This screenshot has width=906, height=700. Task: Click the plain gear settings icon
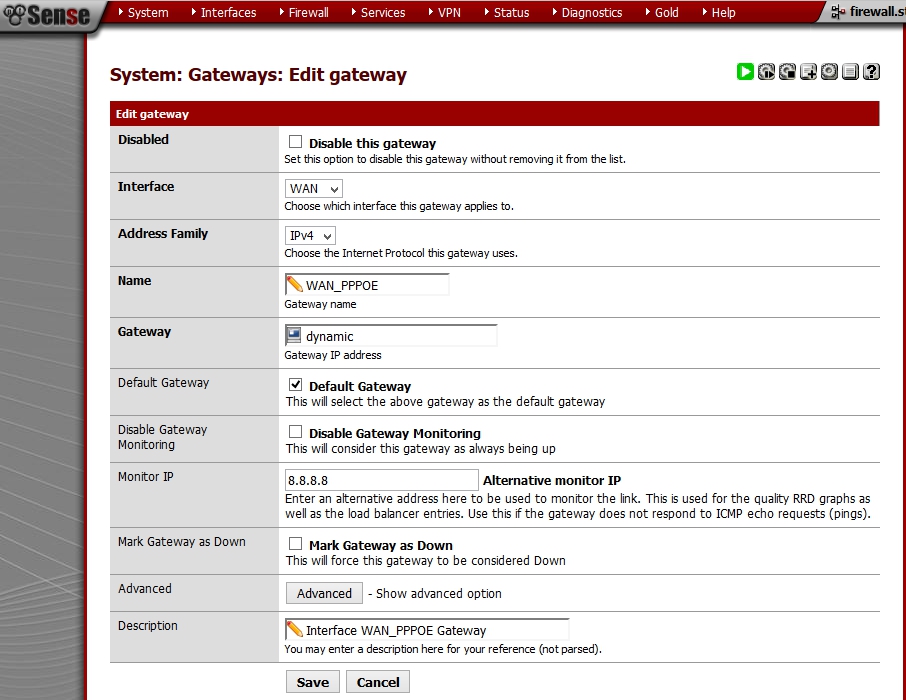[829, 71]
